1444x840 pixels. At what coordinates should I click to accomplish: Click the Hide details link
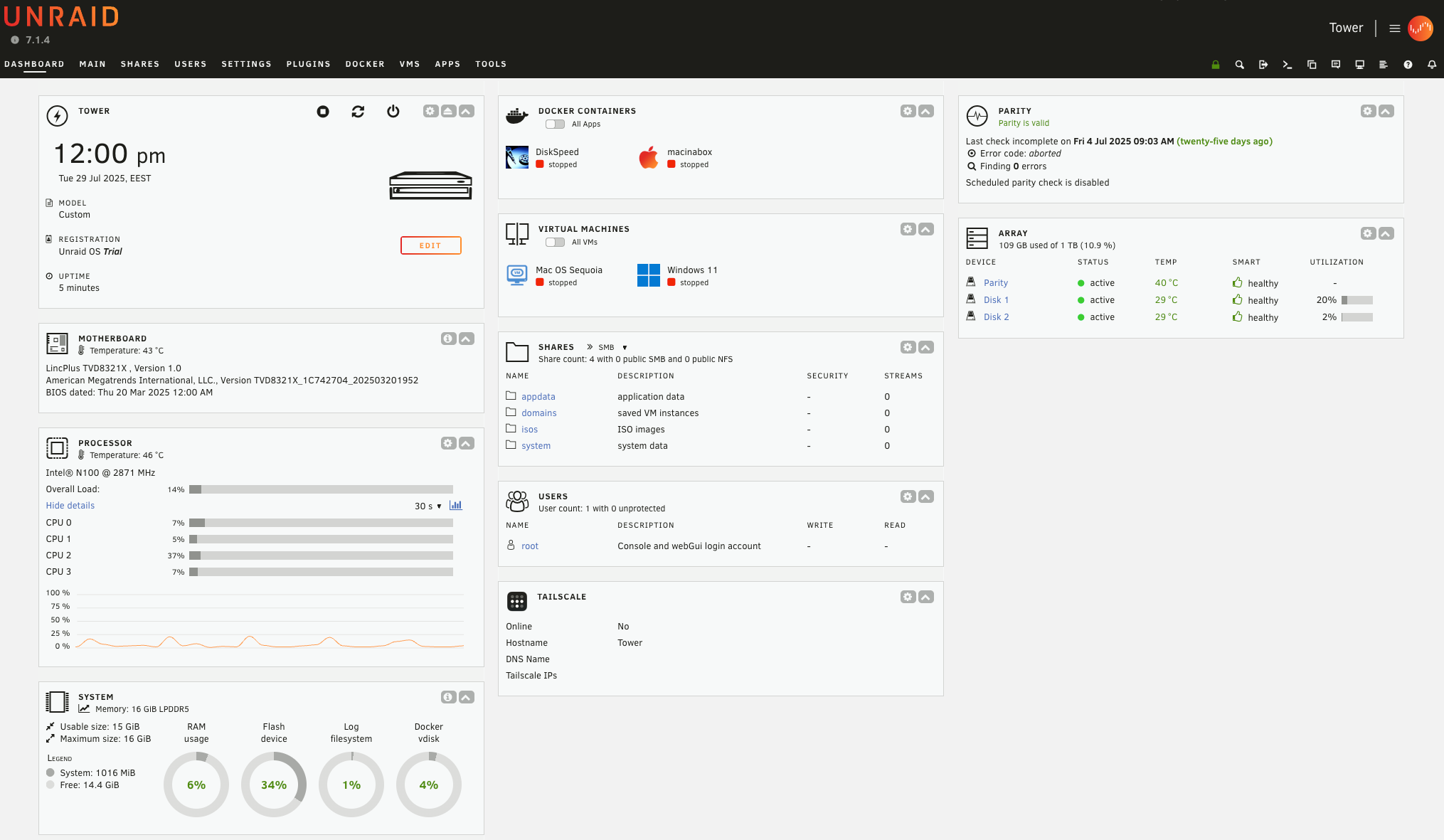click(x=70, y=506)
